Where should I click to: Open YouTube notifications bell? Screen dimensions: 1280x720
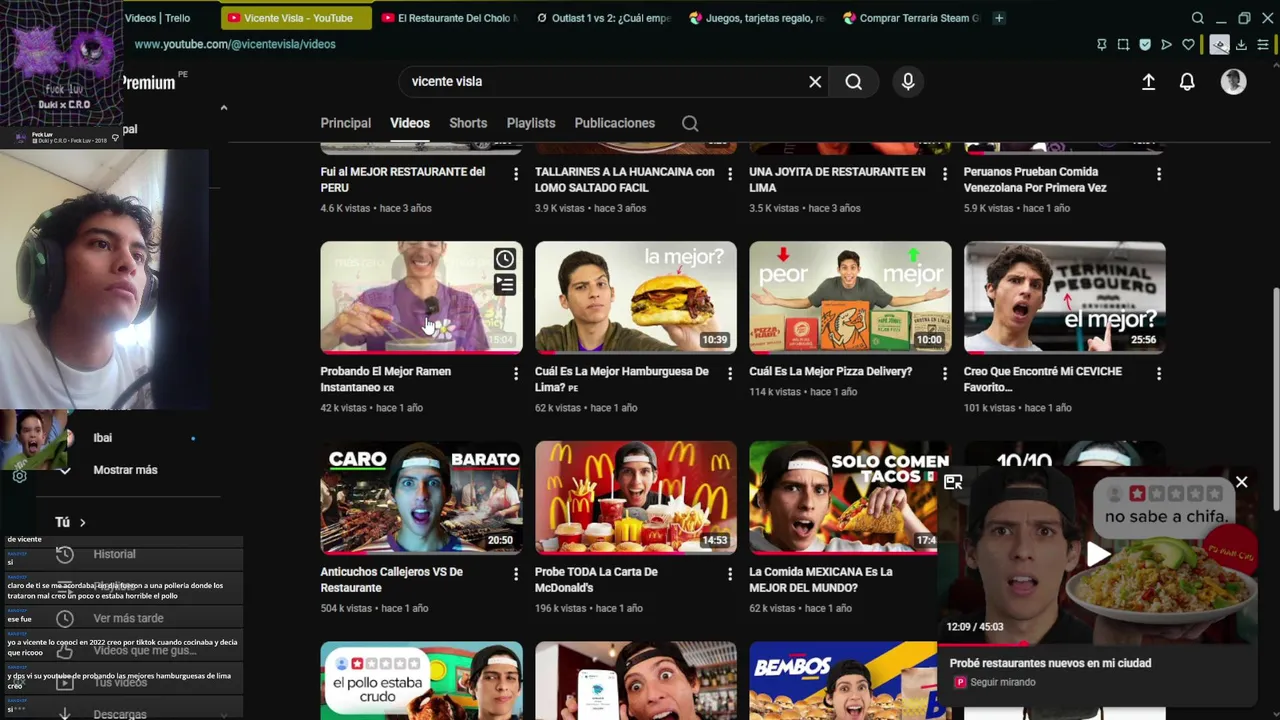pyautogui.click(x=1187, y=82)
